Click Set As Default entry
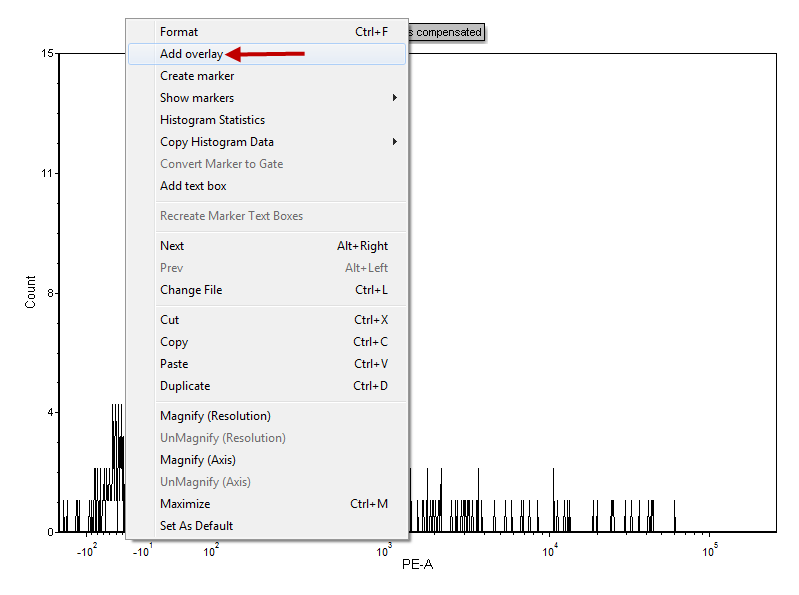 [x=196, y=526]
